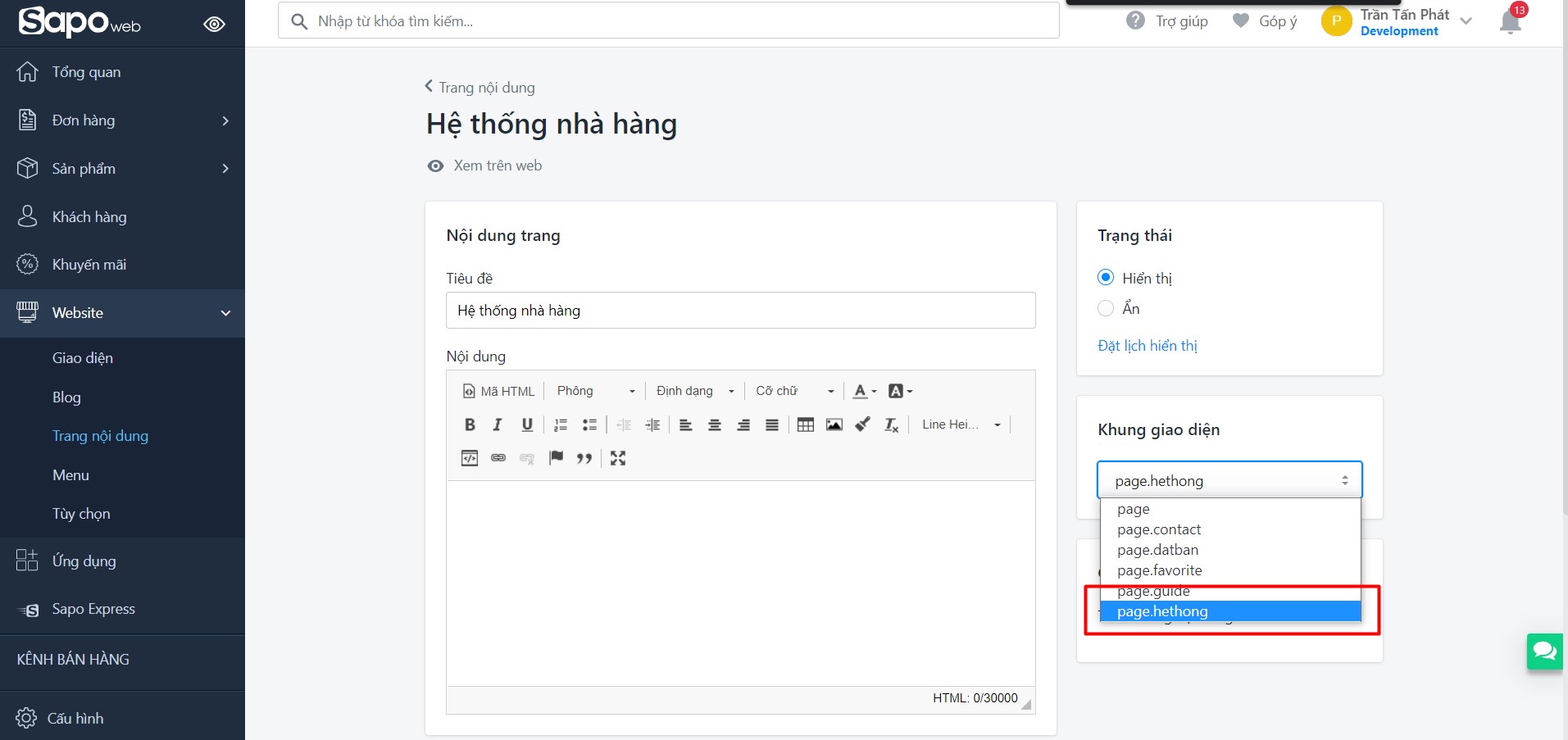Apply italic formatting in the editor
The height and width of the screenshot is (740, 1568).
[x=498, y=424]
